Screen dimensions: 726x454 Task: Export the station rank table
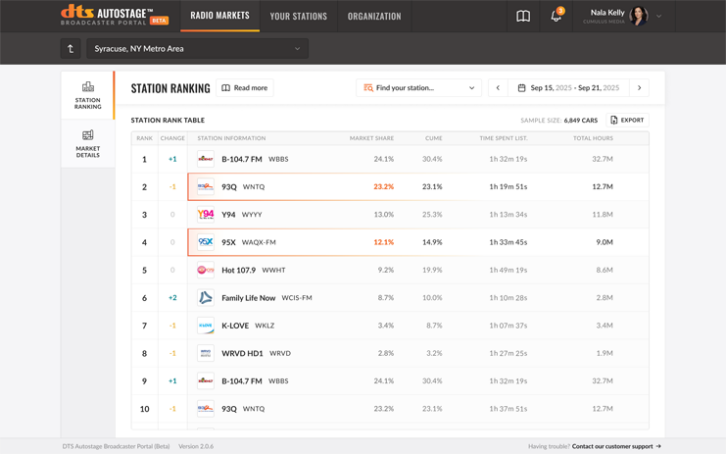pyautogui.click(x=627, y=120)
